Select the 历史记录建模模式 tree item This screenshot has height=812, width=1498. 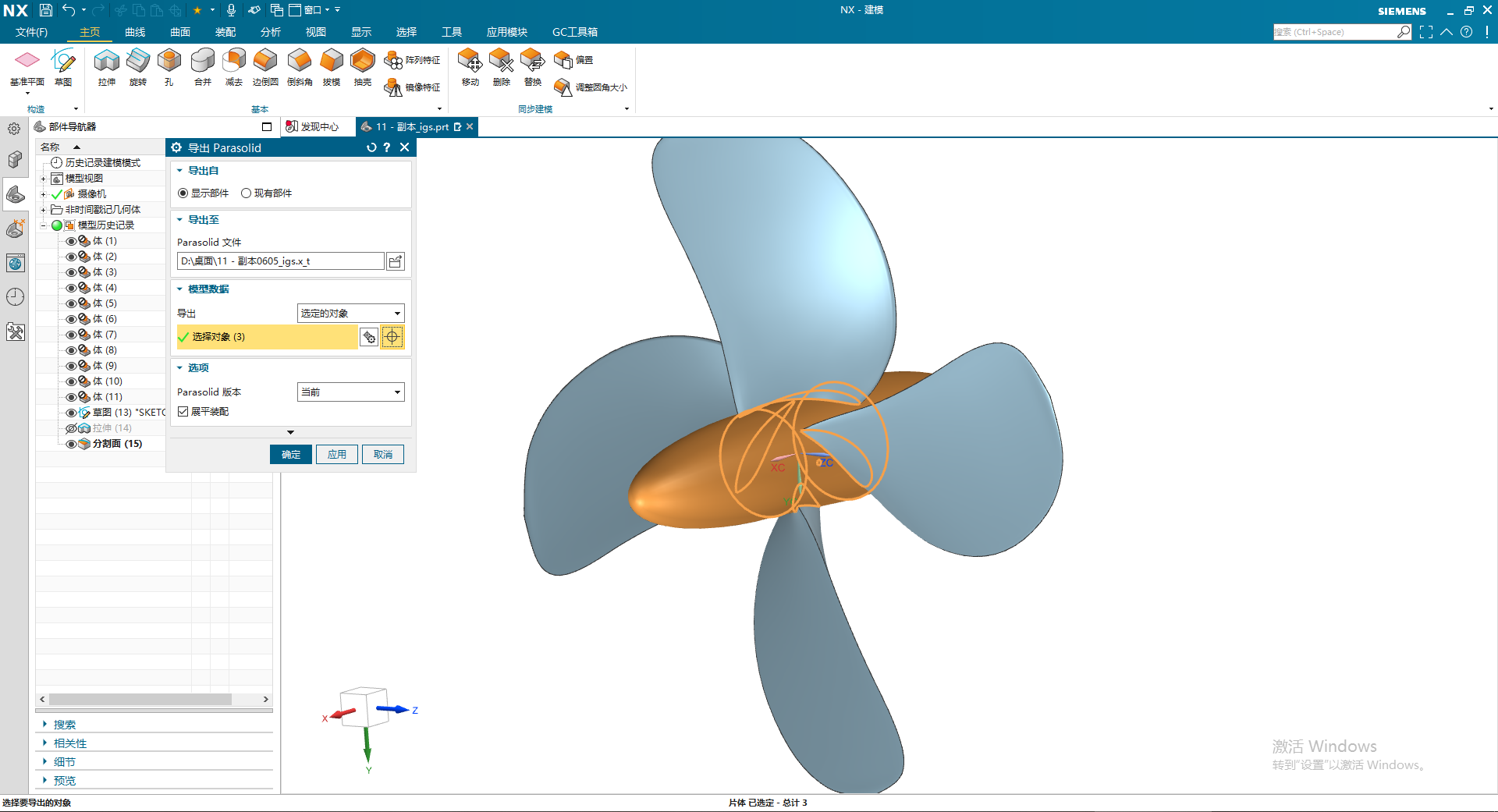(x=103, y=163)
